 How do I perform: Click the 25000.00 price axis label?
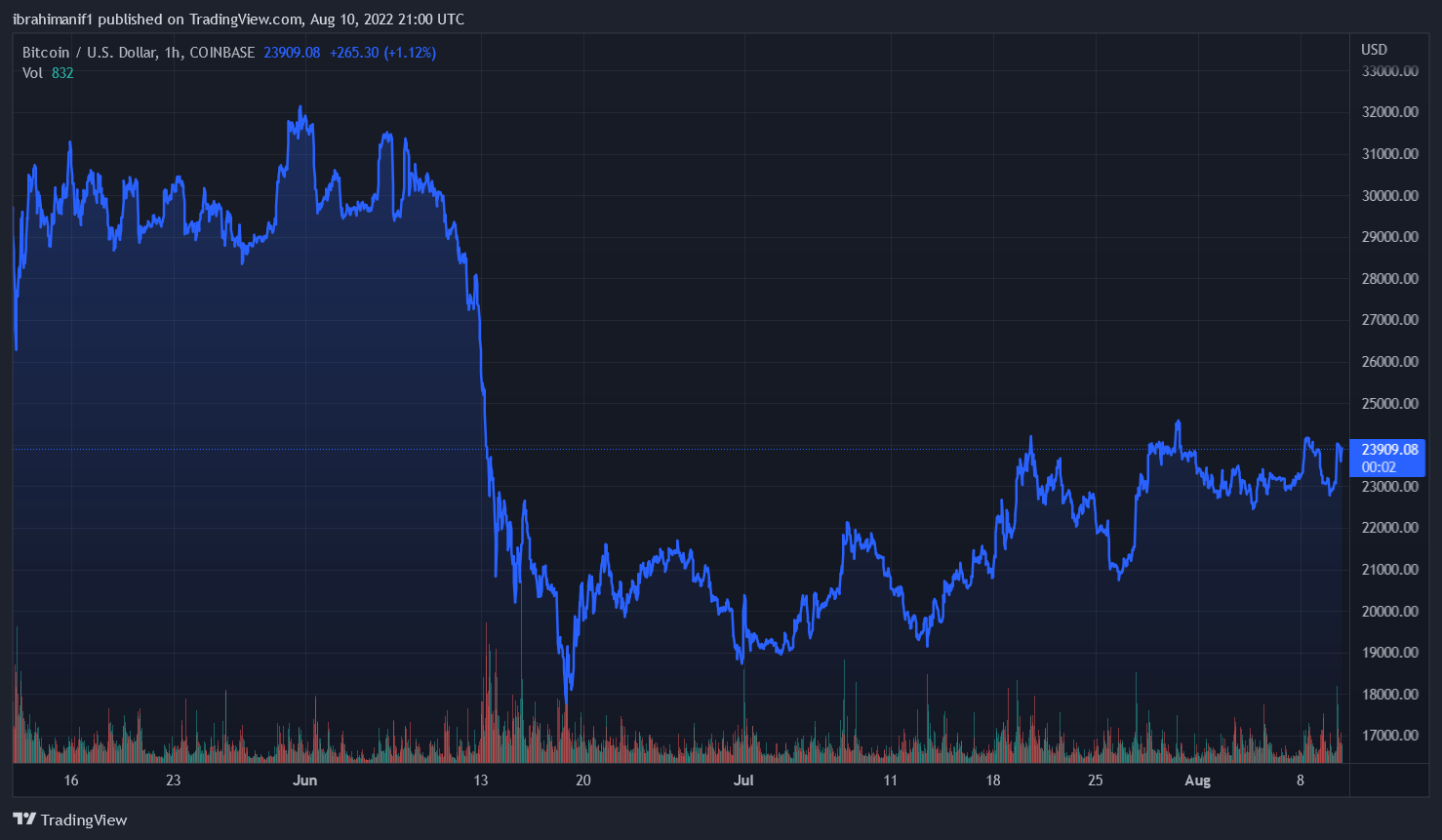point(1389,404)
